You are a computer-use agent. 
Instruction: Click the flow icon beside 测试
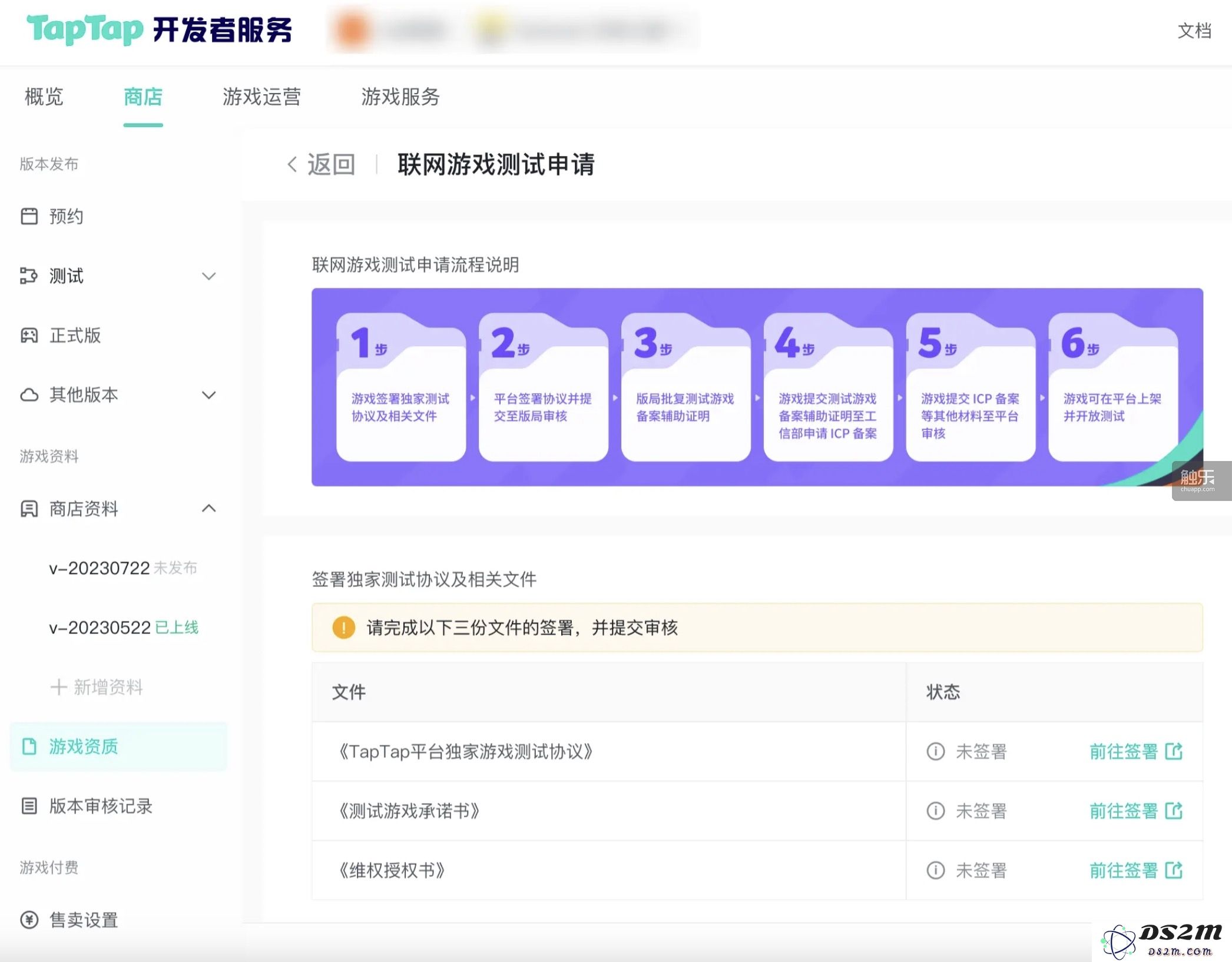tap(29, 276)
